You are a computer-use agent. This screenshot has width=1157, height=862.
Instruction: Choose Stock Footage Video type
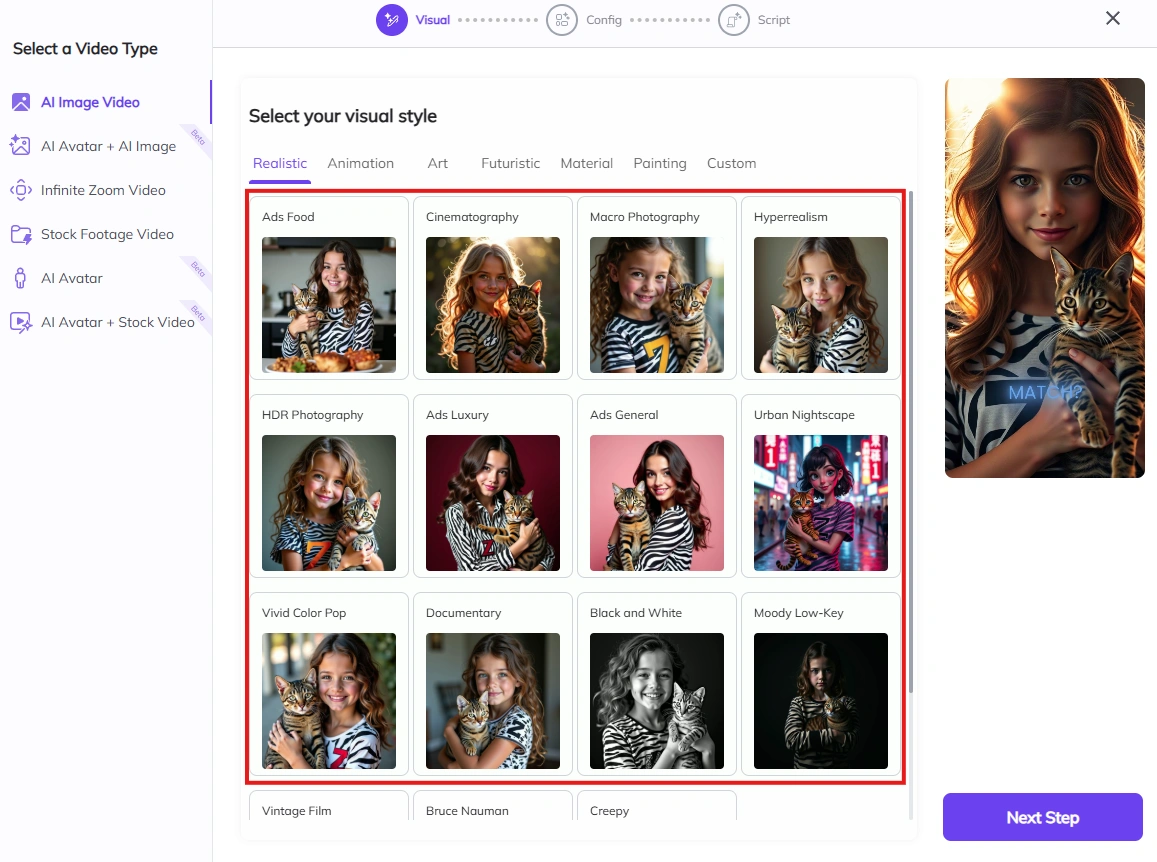106,234
